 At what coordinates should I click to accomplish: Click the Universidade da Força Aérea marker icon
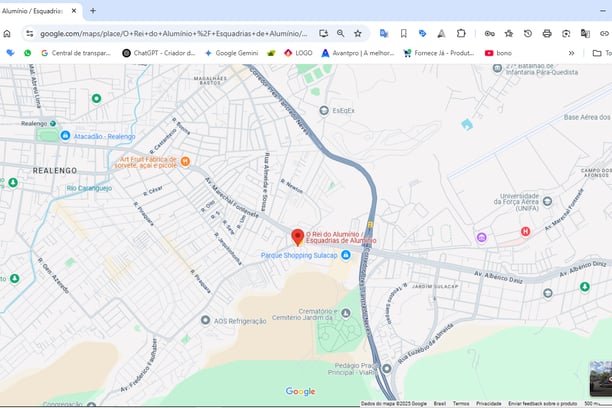(x=547, y=201)
